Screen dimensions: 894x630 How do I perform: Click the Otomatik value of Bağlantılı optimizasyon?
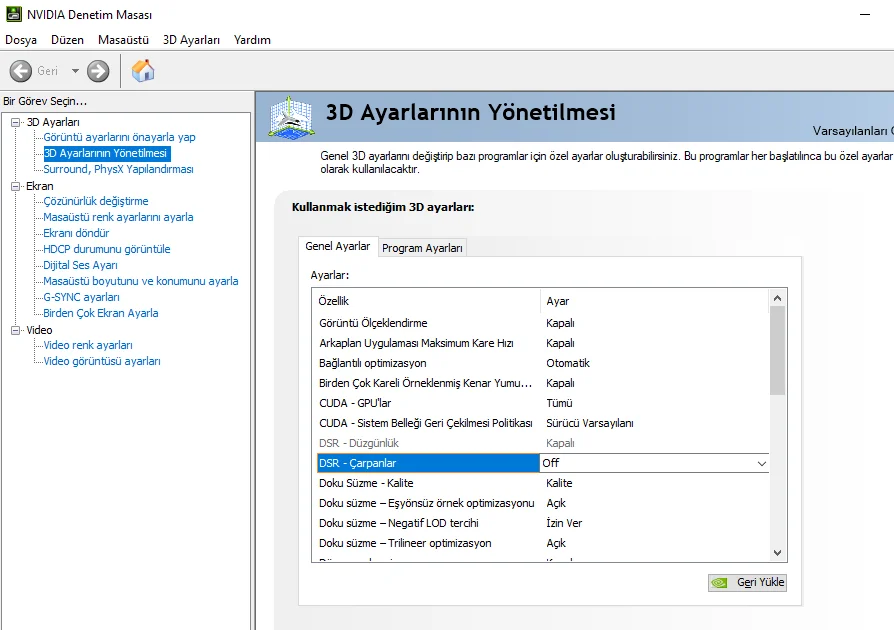tap(568, 363)
